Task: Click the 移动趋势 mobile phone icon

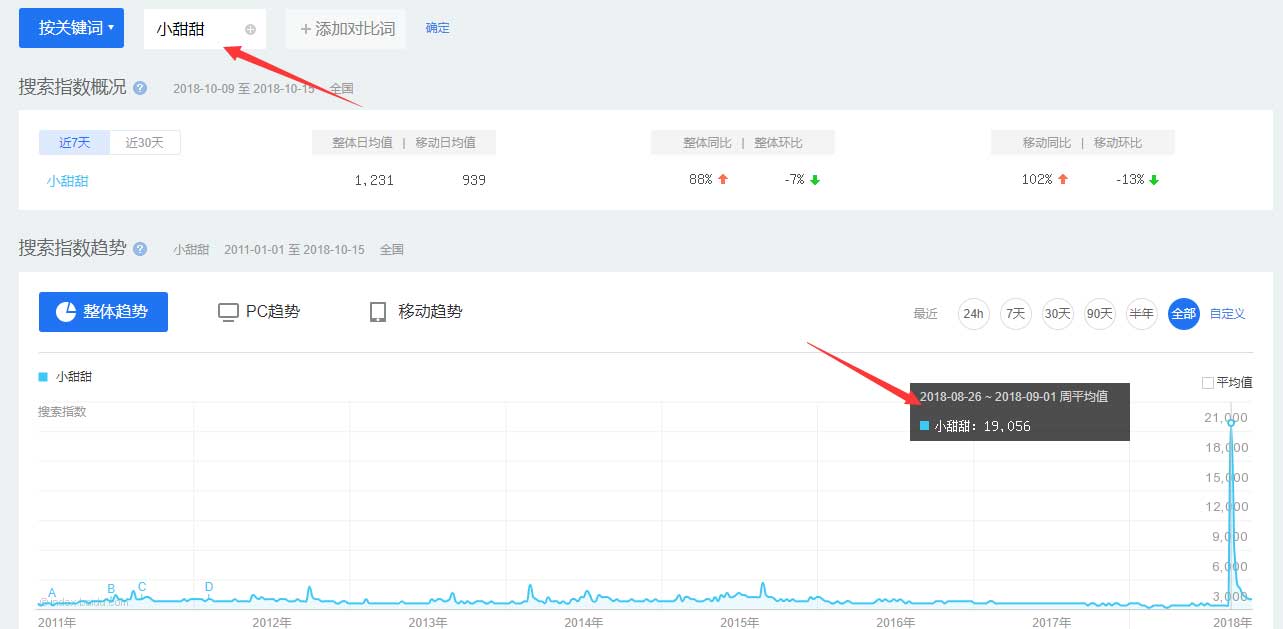Action: coord(378,311)
